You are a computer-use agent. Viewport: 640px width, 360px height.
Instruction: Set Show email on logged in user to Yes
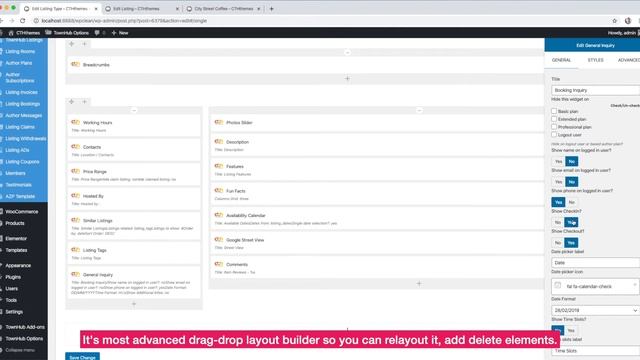[558, 182]
